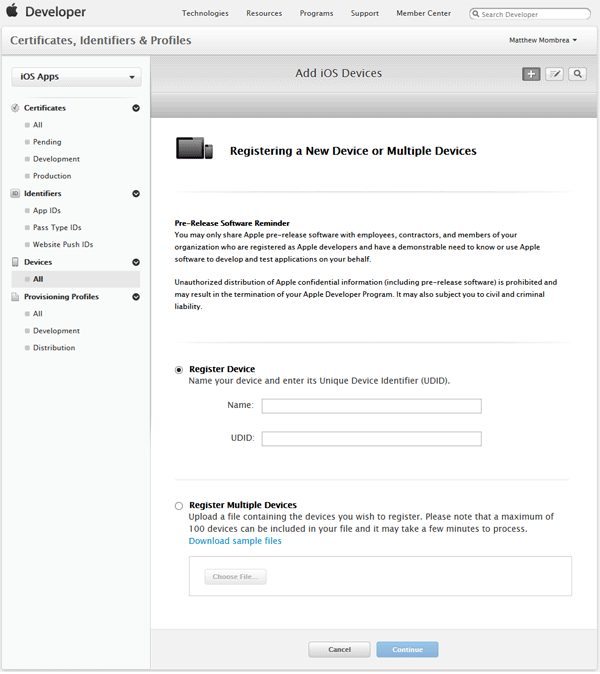
Task: Click the Certificates, Identifiers & Profiles title
Action: point(101,40)
